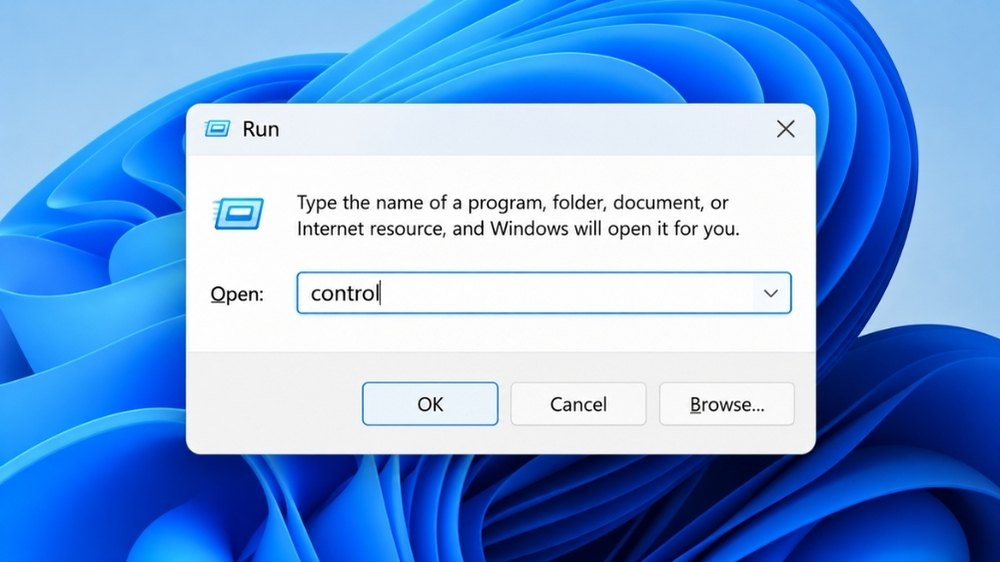Click the 'Type the name of a program' description
This screenshot has height=562, width=1000.
point(518,216)
